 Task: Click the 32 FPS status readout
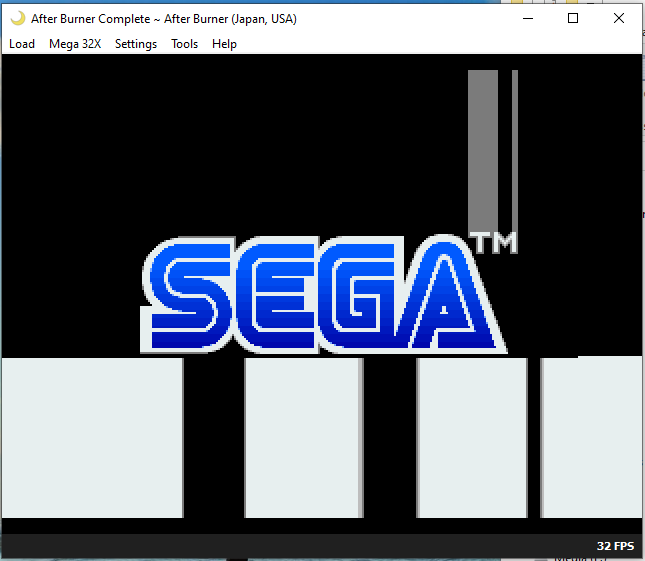coord(615,546)
